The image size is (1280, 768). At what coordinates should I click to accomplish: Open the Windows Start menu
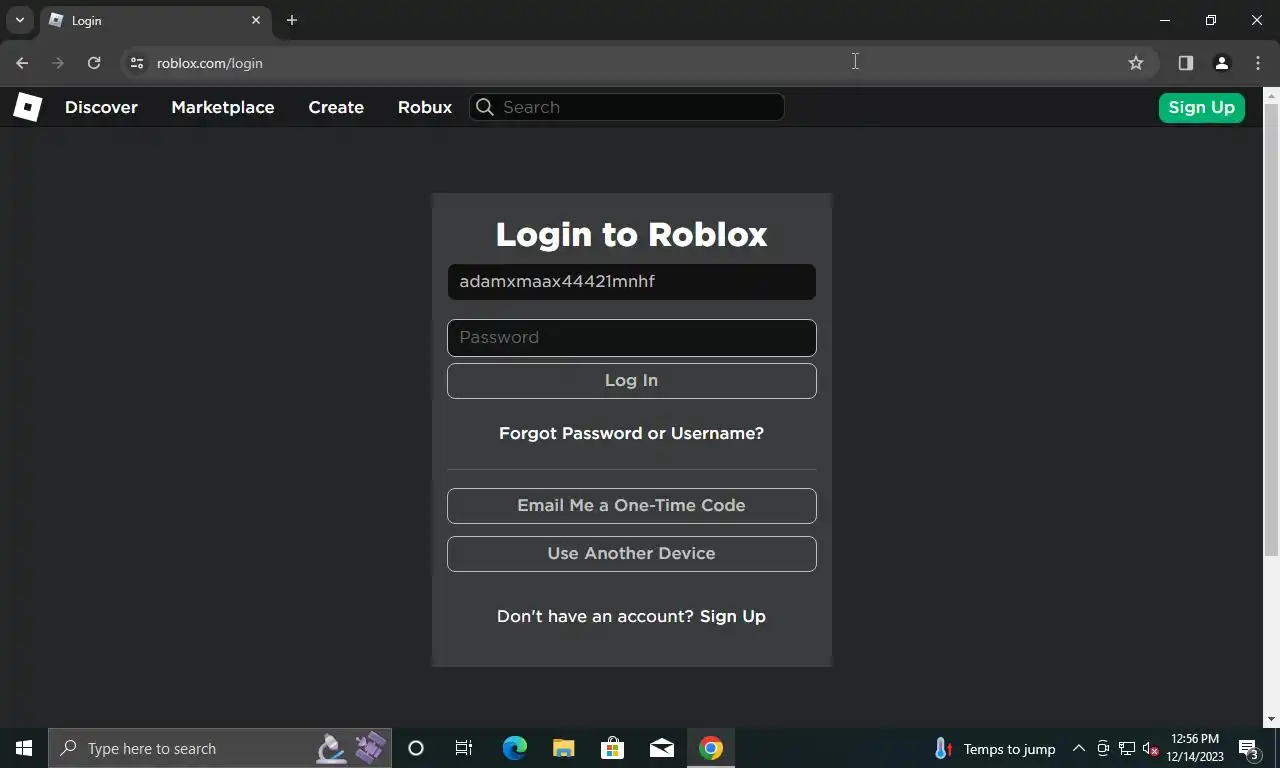[24, 748]
